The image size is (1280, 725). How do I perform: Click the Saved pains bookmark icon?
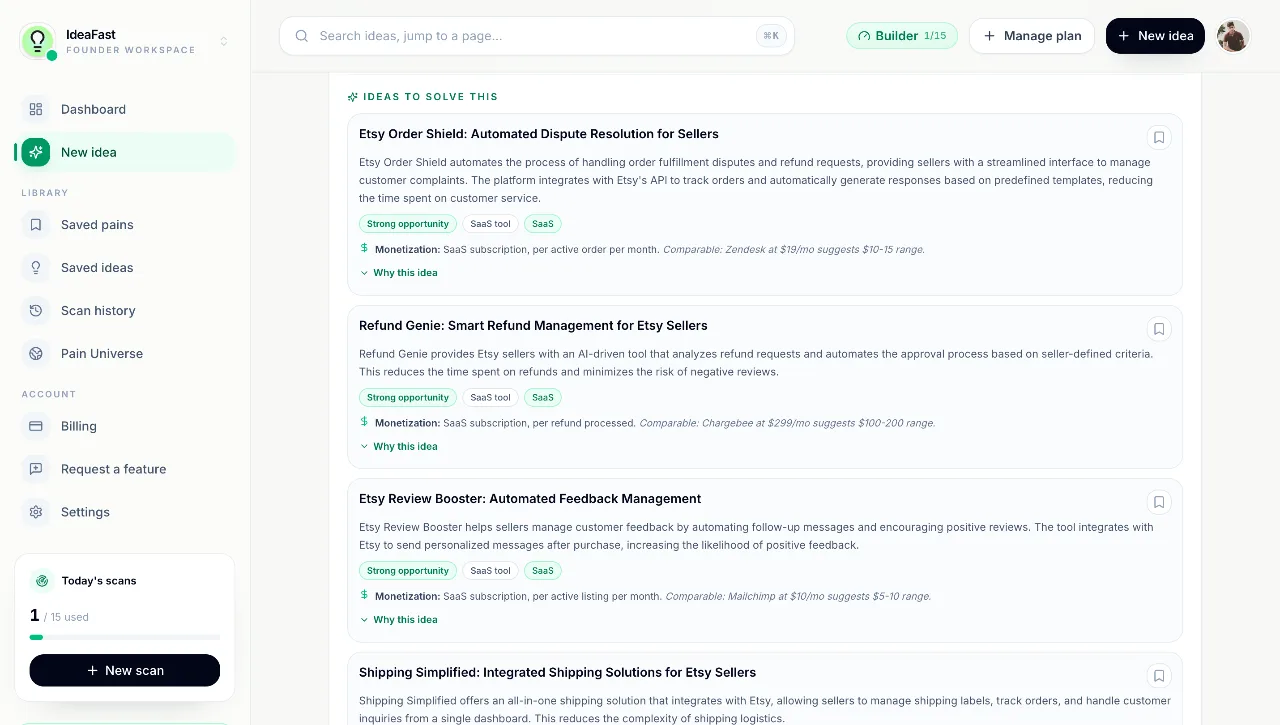click(x=36, y=225)
